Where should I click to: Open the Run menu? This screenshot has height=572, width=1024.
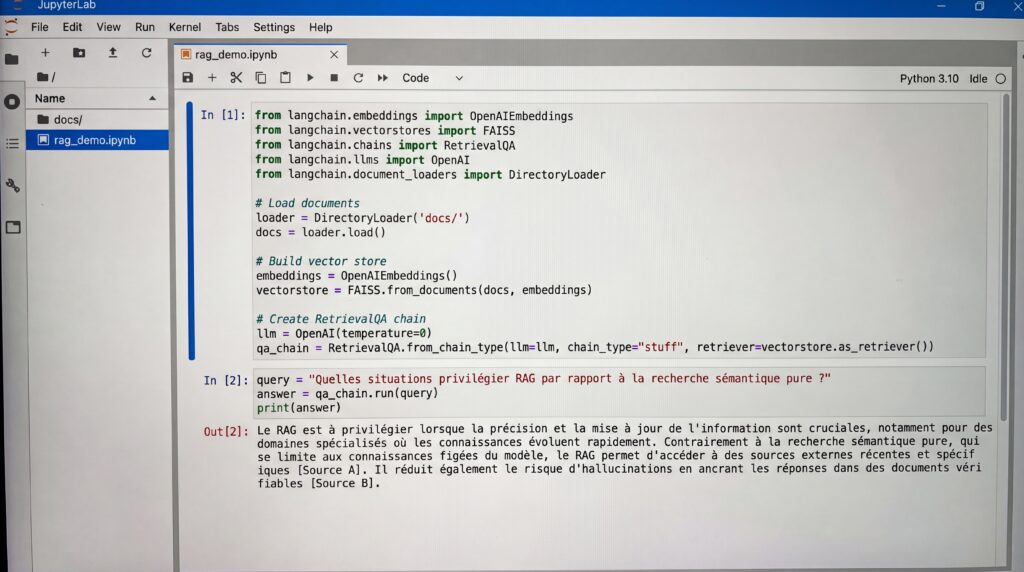point(144,27)
